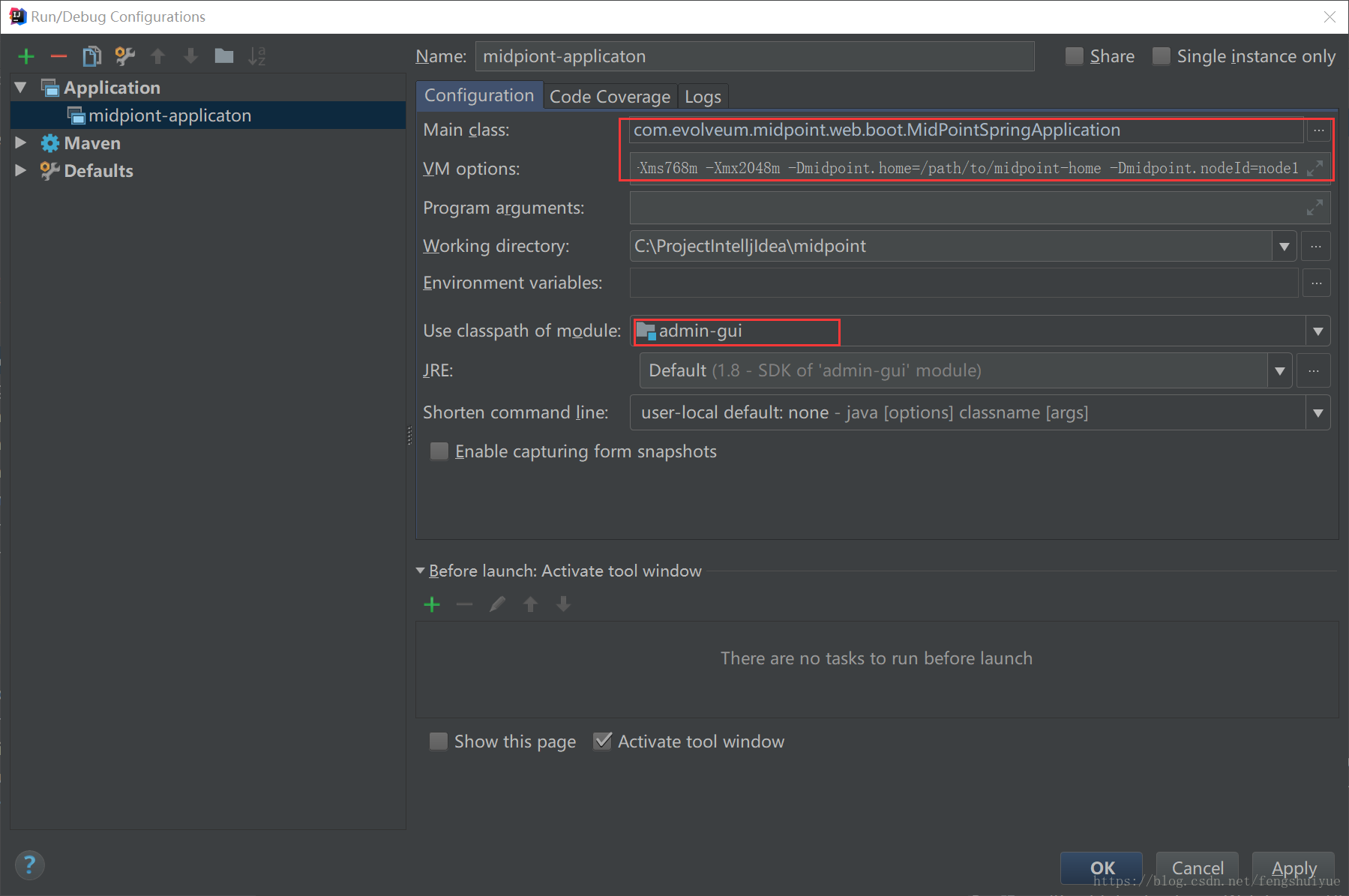Sort configurations alphabetically

(256, 56)
